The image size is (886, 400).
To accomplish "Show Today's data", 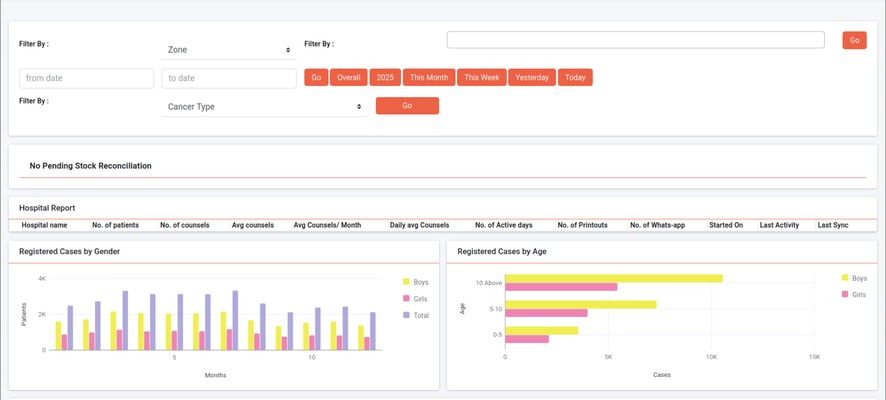I will 575,78.
